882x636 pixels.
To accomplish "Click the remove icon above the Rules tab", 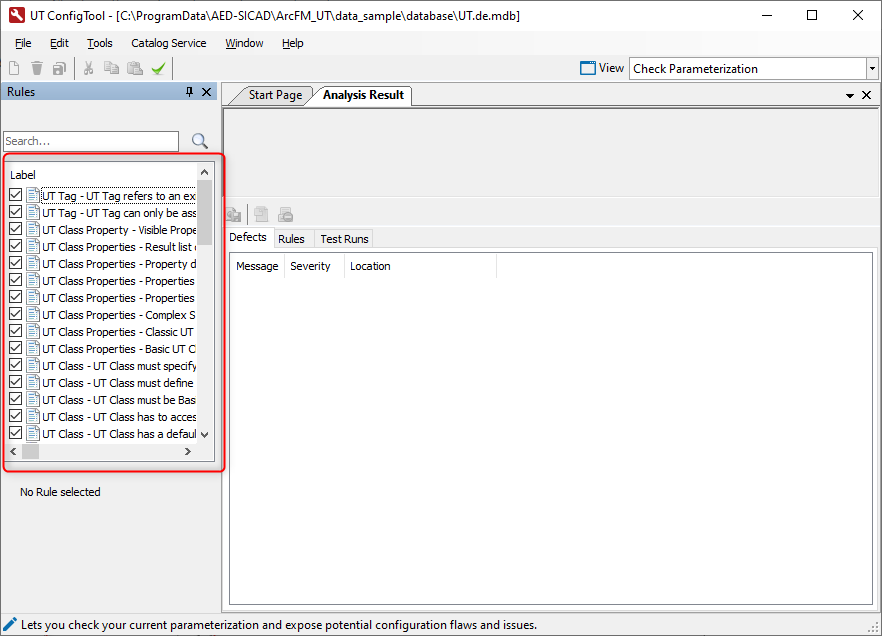I will [x=286, y=214].
